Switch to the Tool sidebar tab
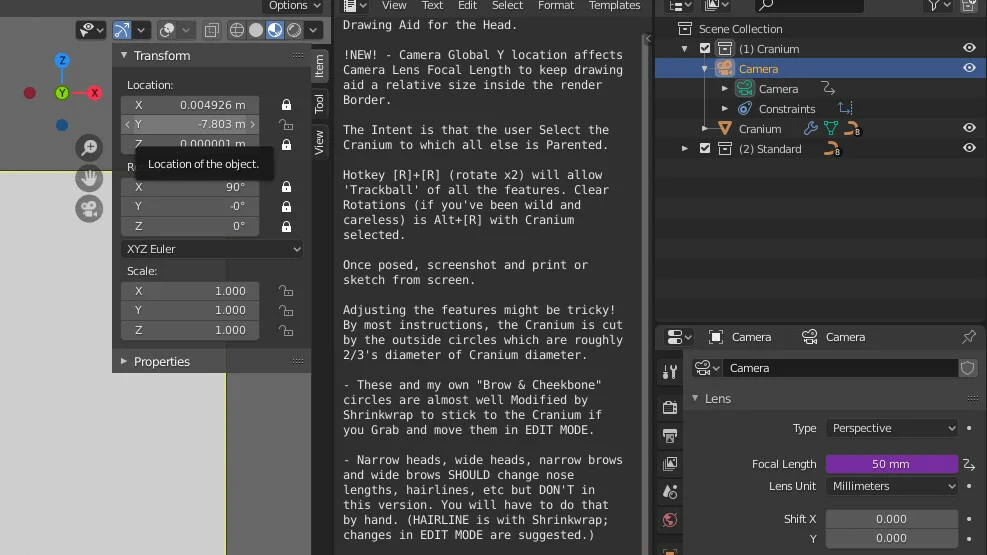The height and width of the screenshot is (555, 987). (x=320, y=103)
